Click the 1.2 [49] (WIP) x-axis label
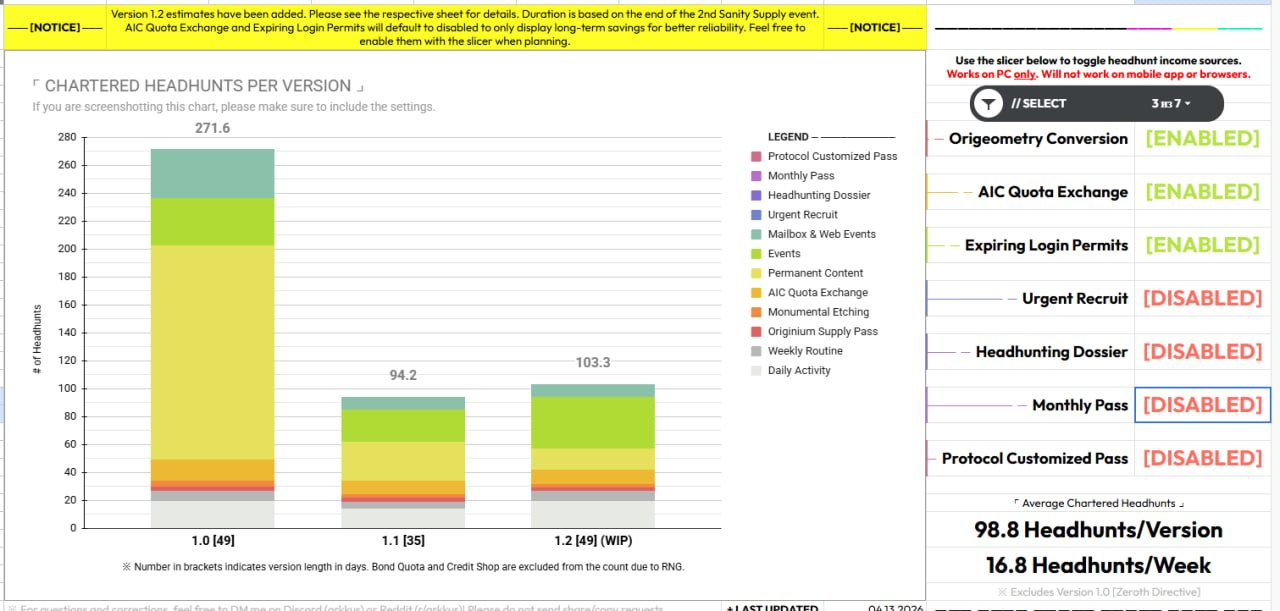The image size is (1280, 611). tap(593, 541)
